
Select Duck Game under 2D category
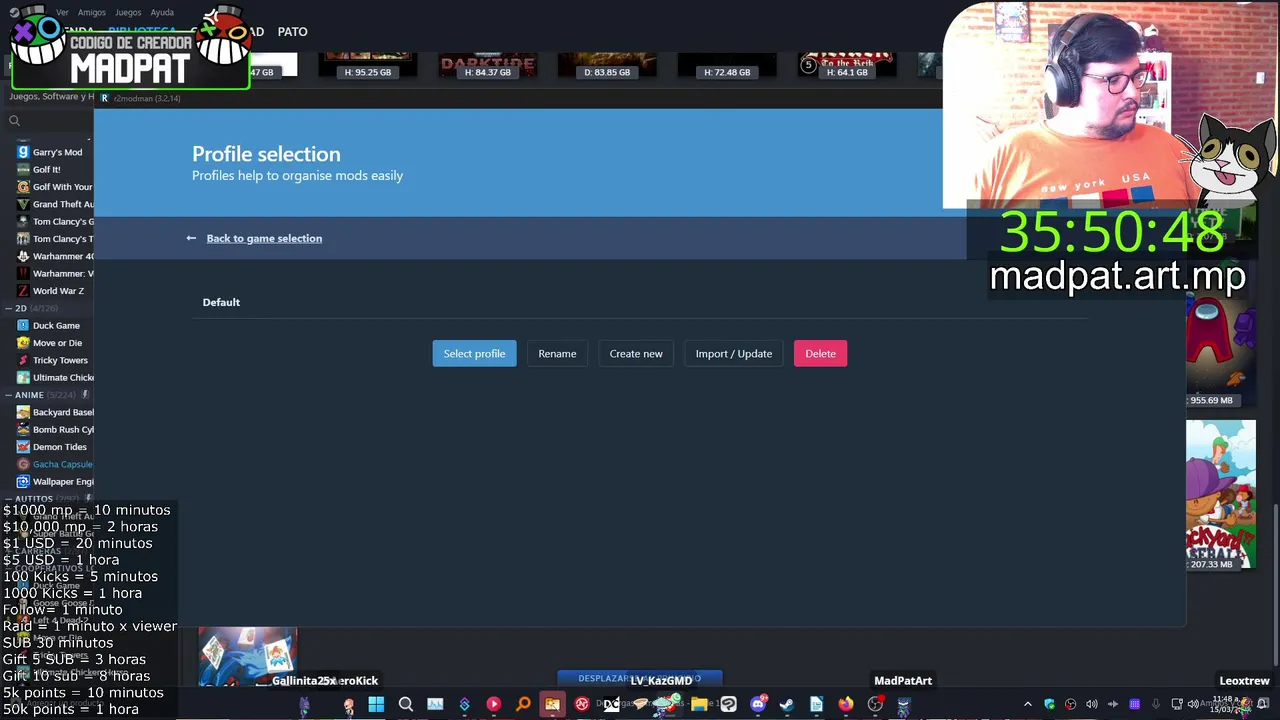56,325
